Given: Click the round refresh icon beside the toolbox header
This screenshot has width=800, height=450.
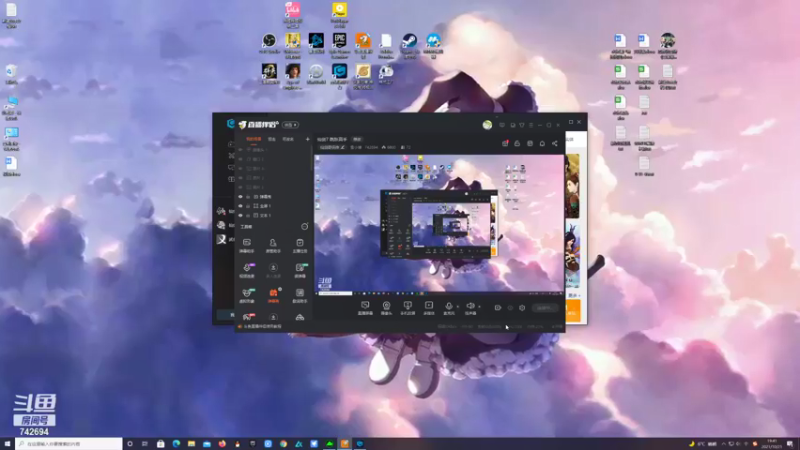Looking at the screenshot, I should 305,227.
